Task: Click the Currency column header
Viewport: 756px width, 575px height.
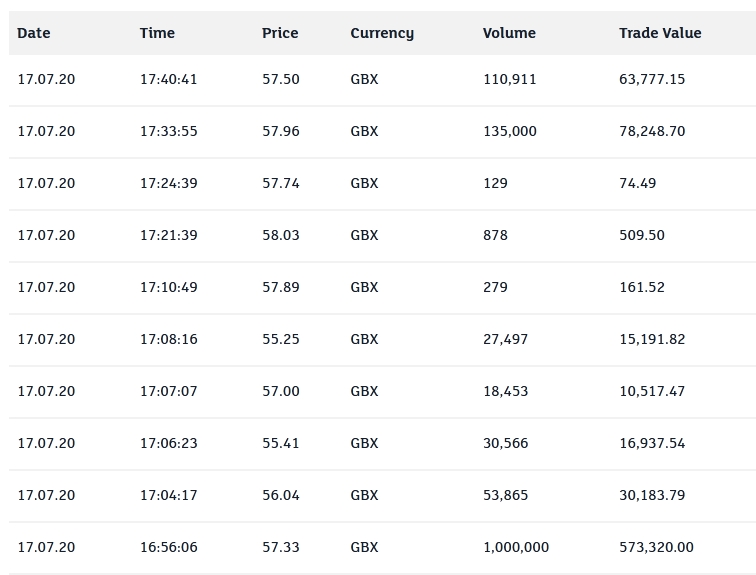Action: click(382, 33)
